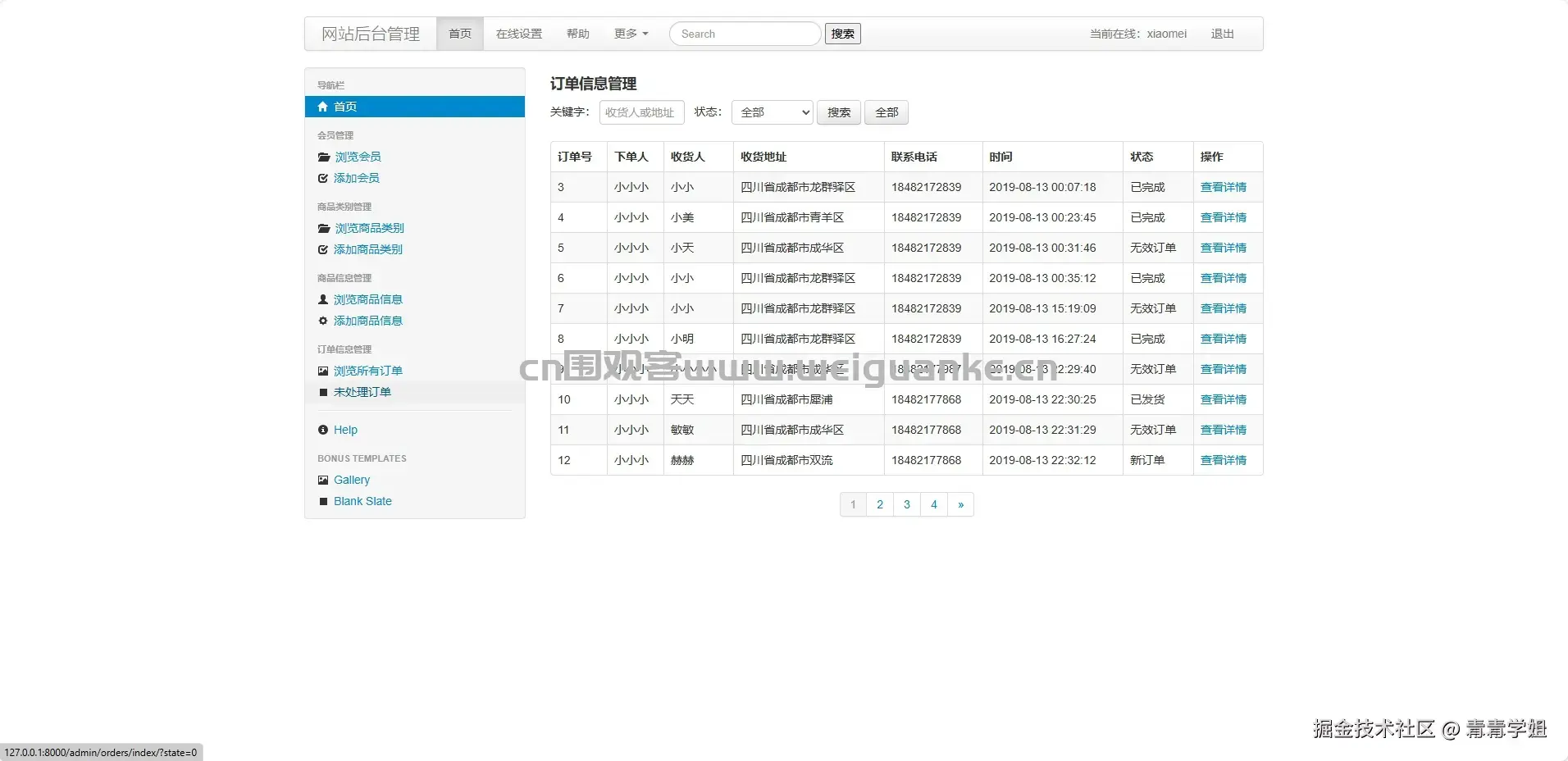Viewport: 1568px width, 761px height.
Task: Click gear icon beside 添加商品信息
Action: point(323,321)
